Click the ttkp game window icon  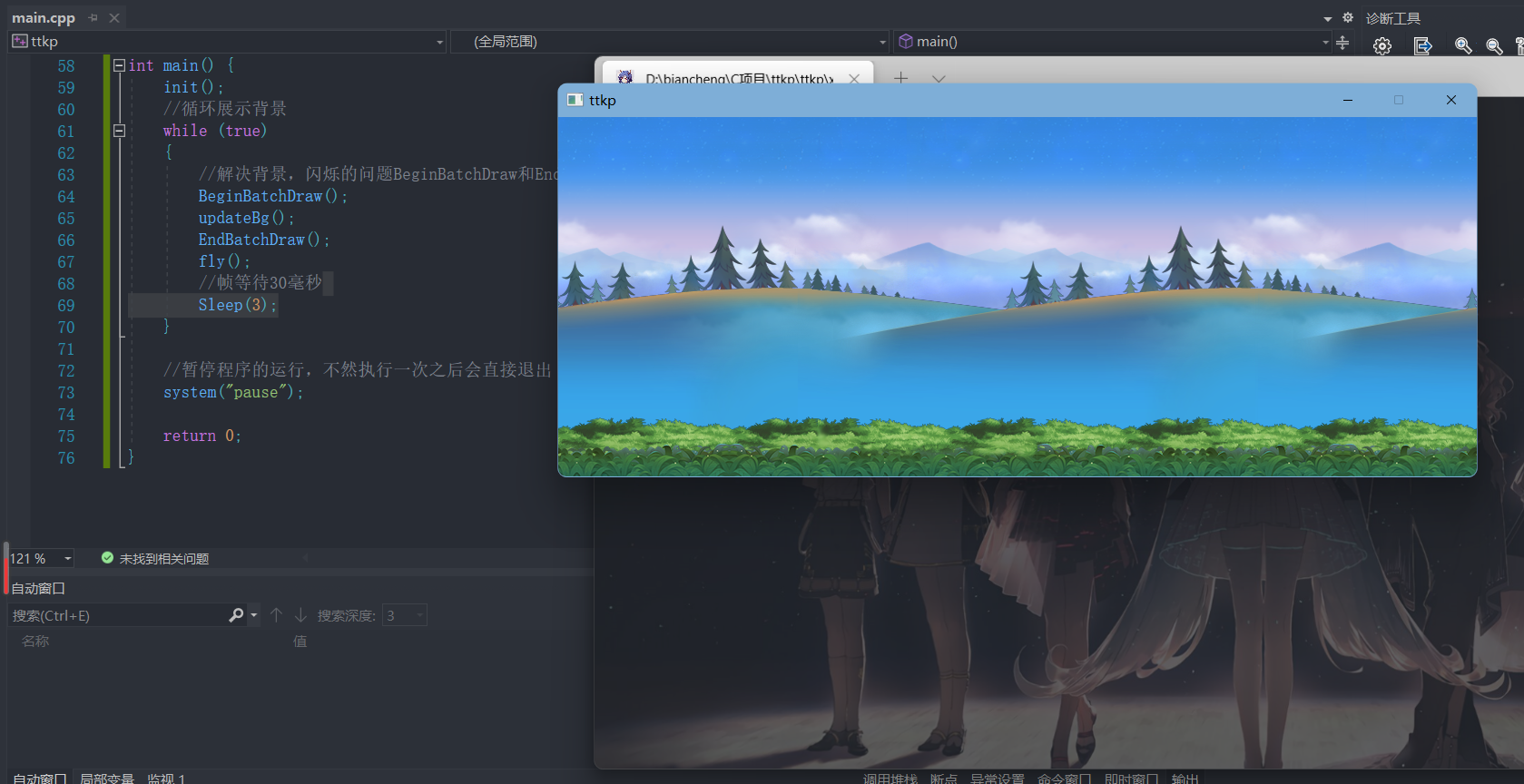575,100
